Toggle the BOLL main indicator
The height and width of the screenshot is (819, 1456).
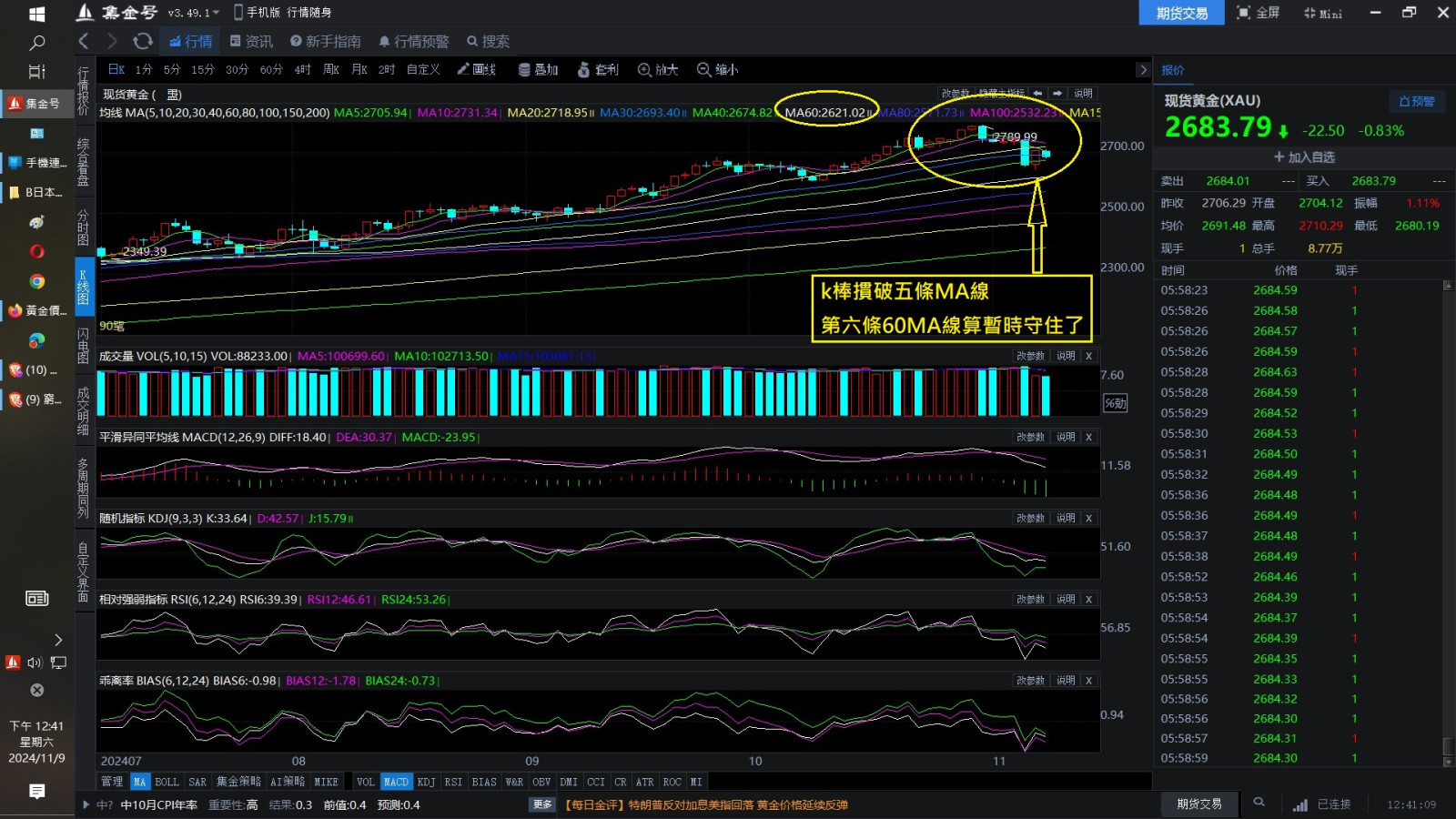(x=167, y=782)
